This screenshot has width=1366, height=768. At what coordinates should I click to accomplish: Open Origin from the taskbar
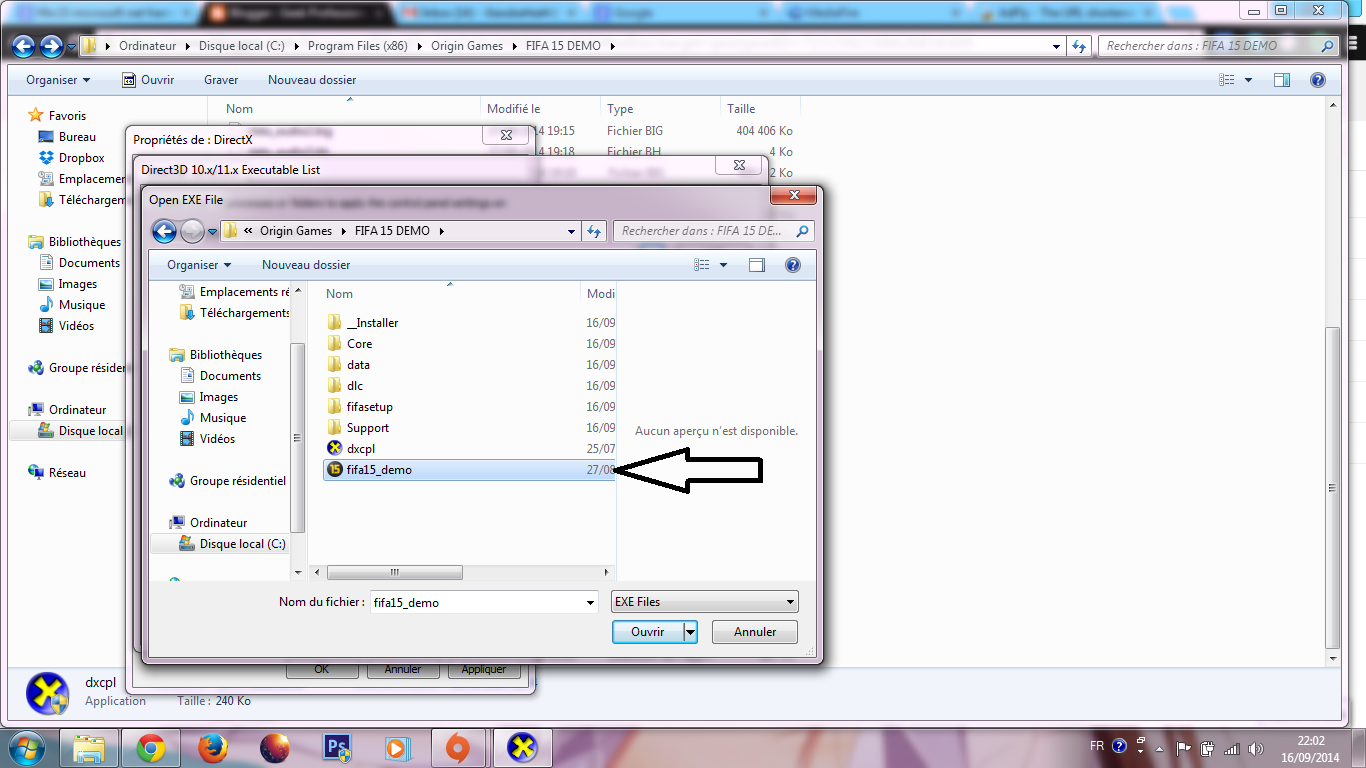[x=458, y=747]
